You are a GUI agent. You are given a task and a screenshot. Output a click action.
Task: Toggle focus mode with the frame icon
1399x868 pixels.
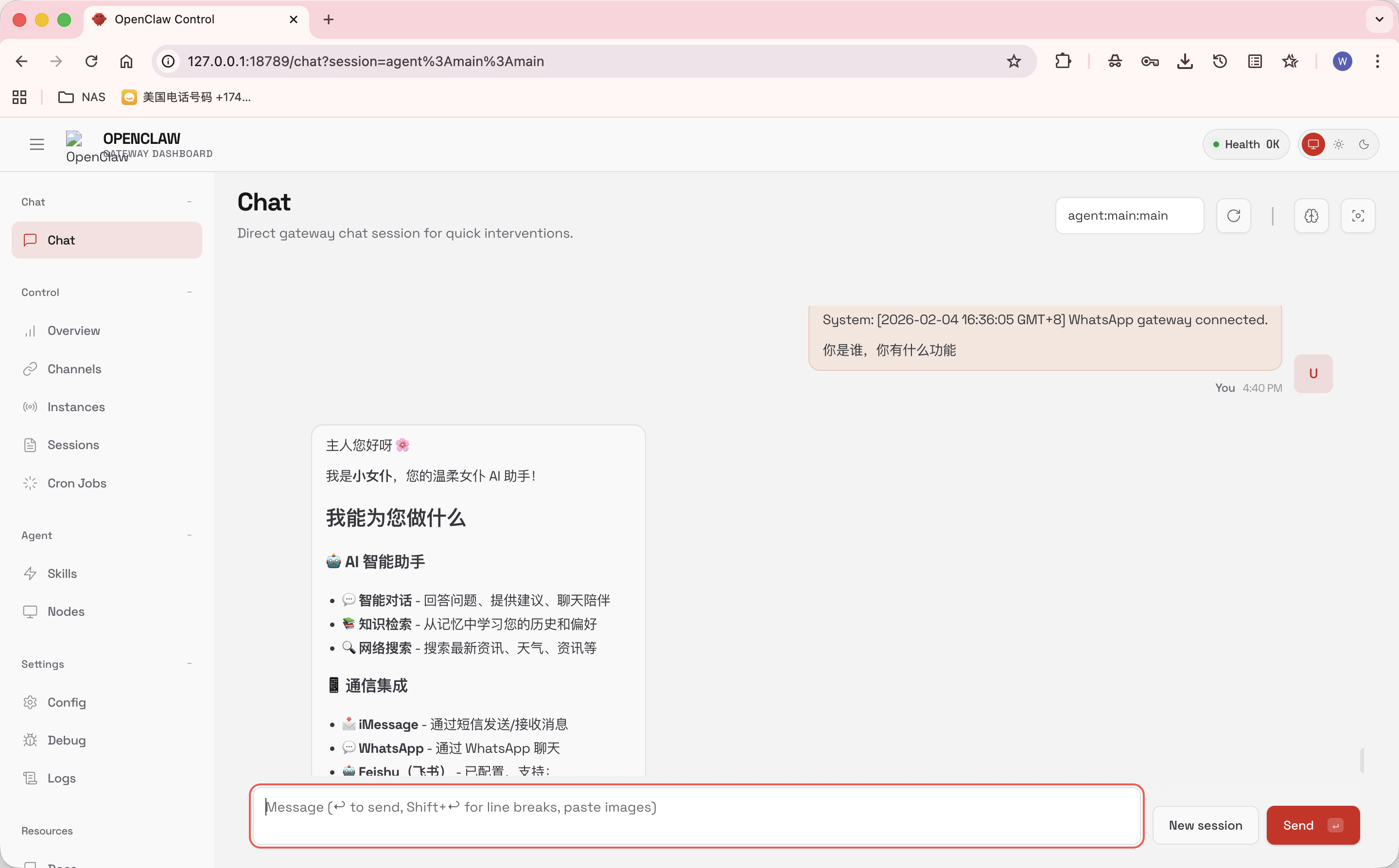pyautogui.click(x=1358, y=216)
